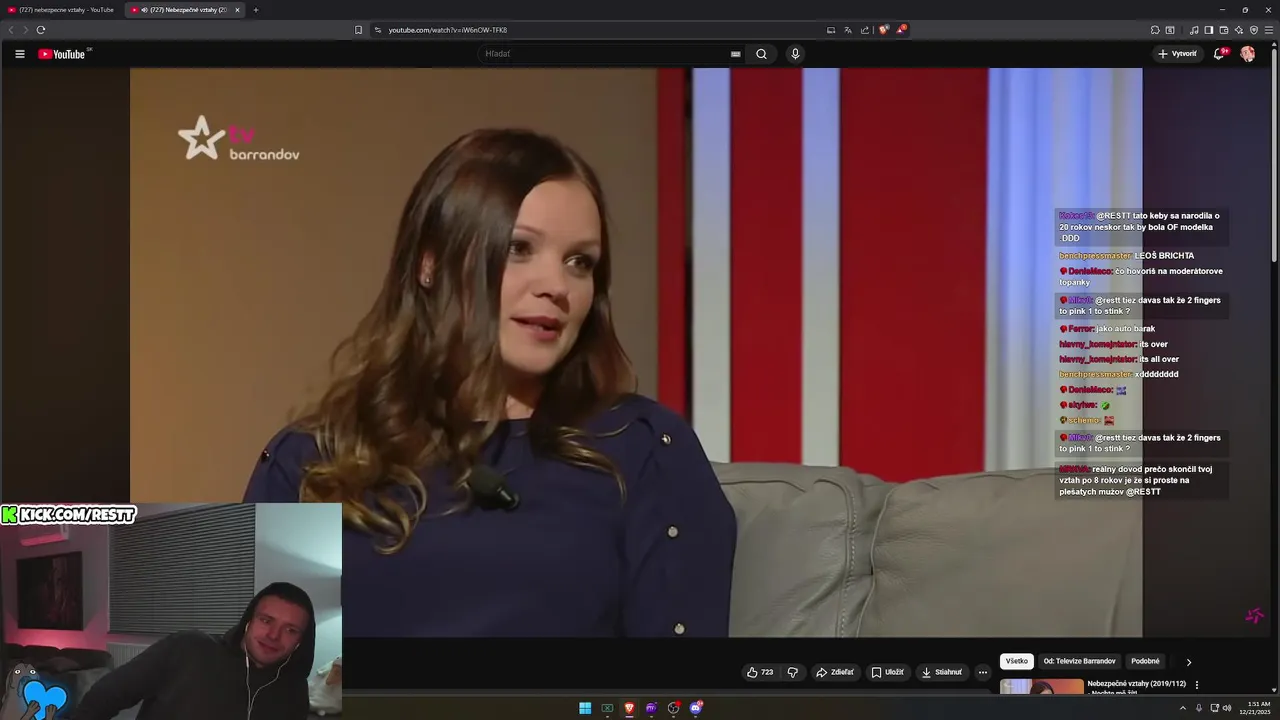Click the search magnifier button
1280x720 pixels.
(x=761, y=54)
